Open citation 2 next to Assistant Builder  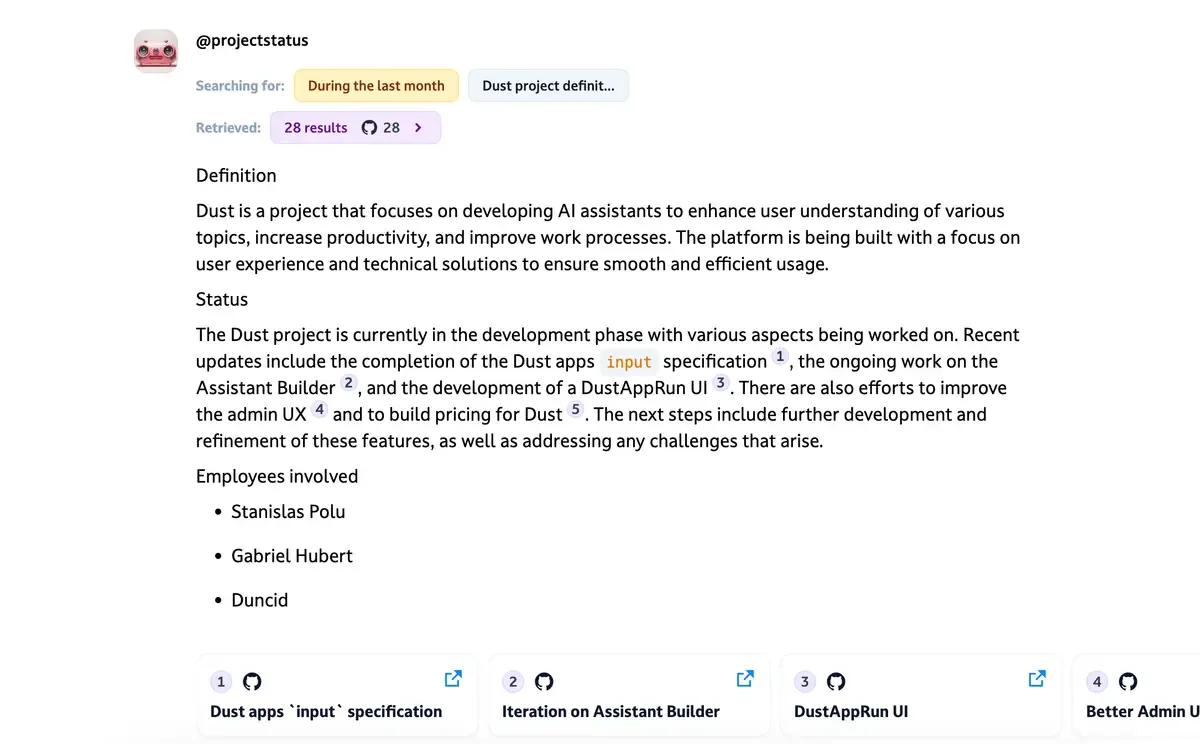click(x=348, y=382)
